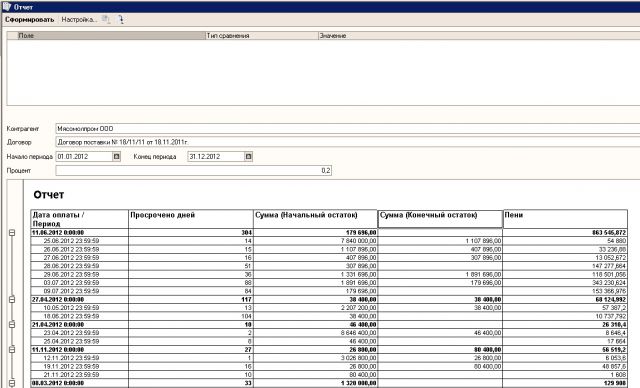Collapse the 11.11.2012 group
Image resolution: width=640 pixels, height=388 pixels.
tap(12, 350)
